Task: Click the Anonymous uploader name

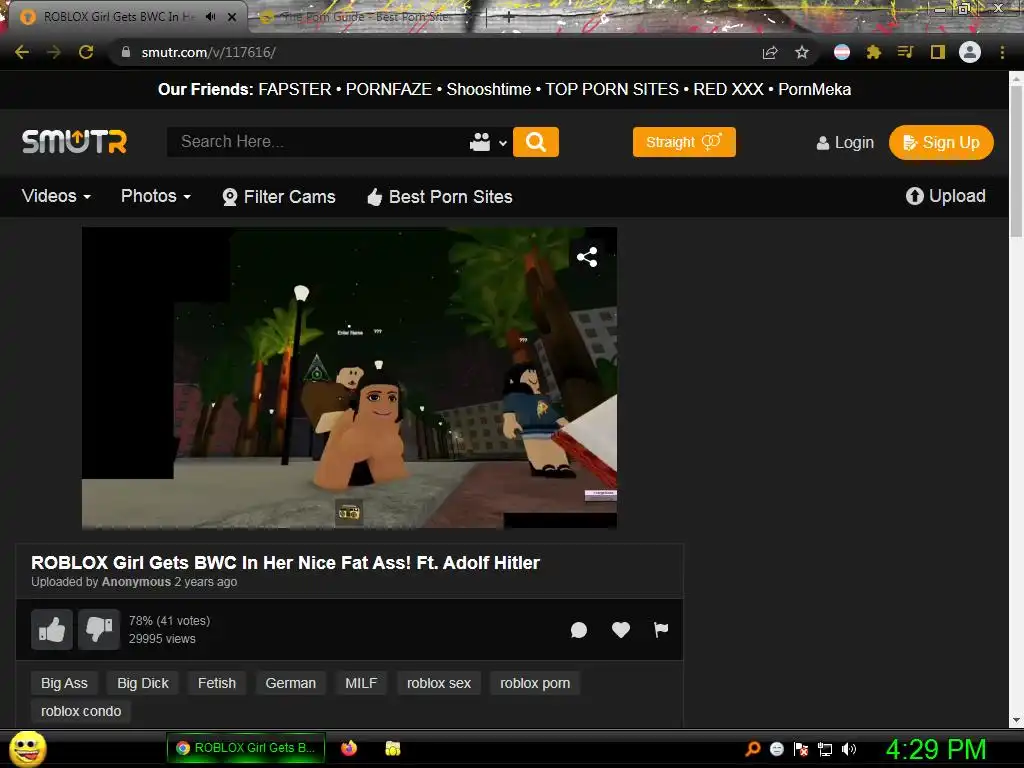Action: [x=136, y=582]
